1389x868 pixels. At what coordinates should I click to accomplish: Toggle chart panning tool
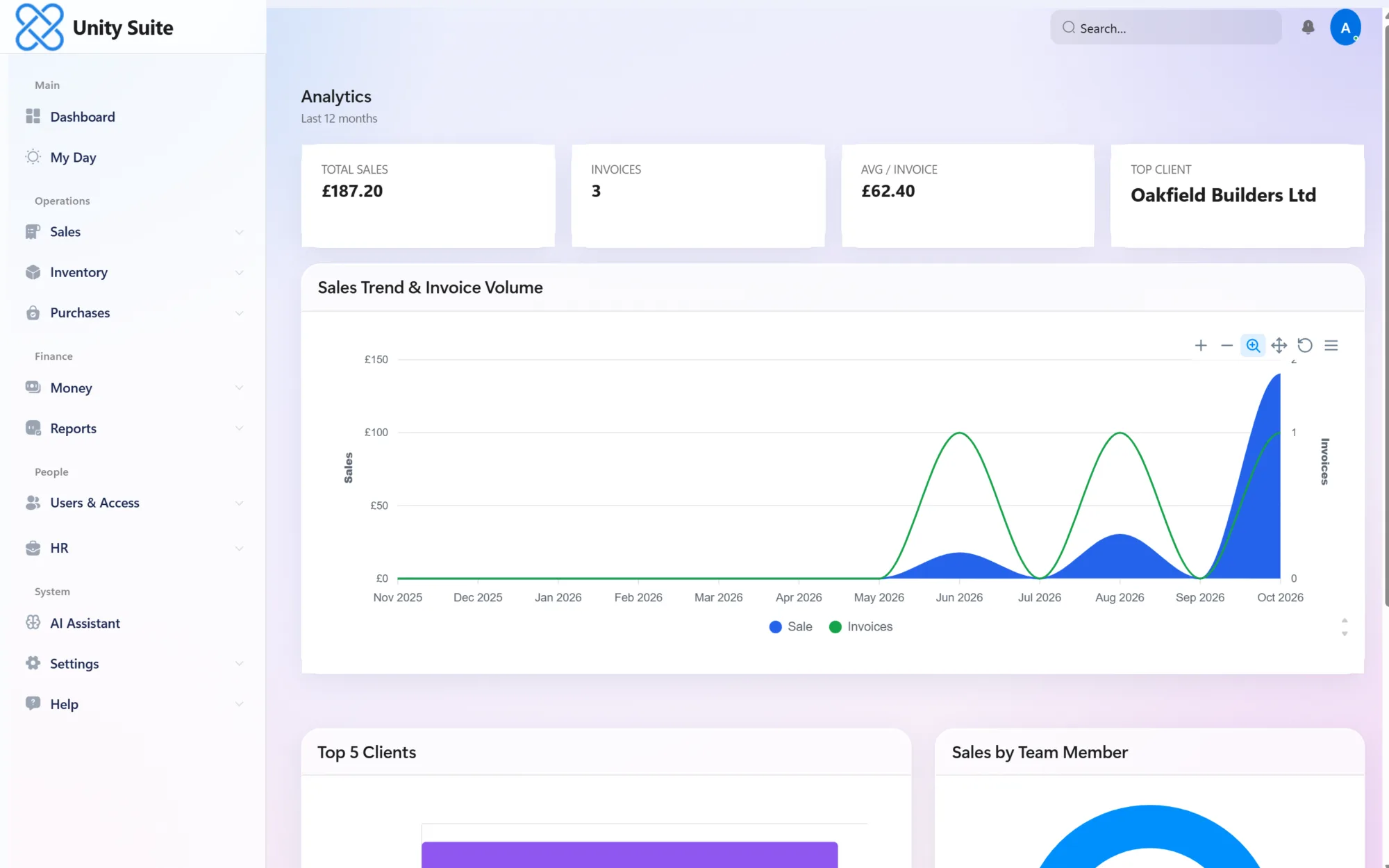click(x=1279, y=345)
